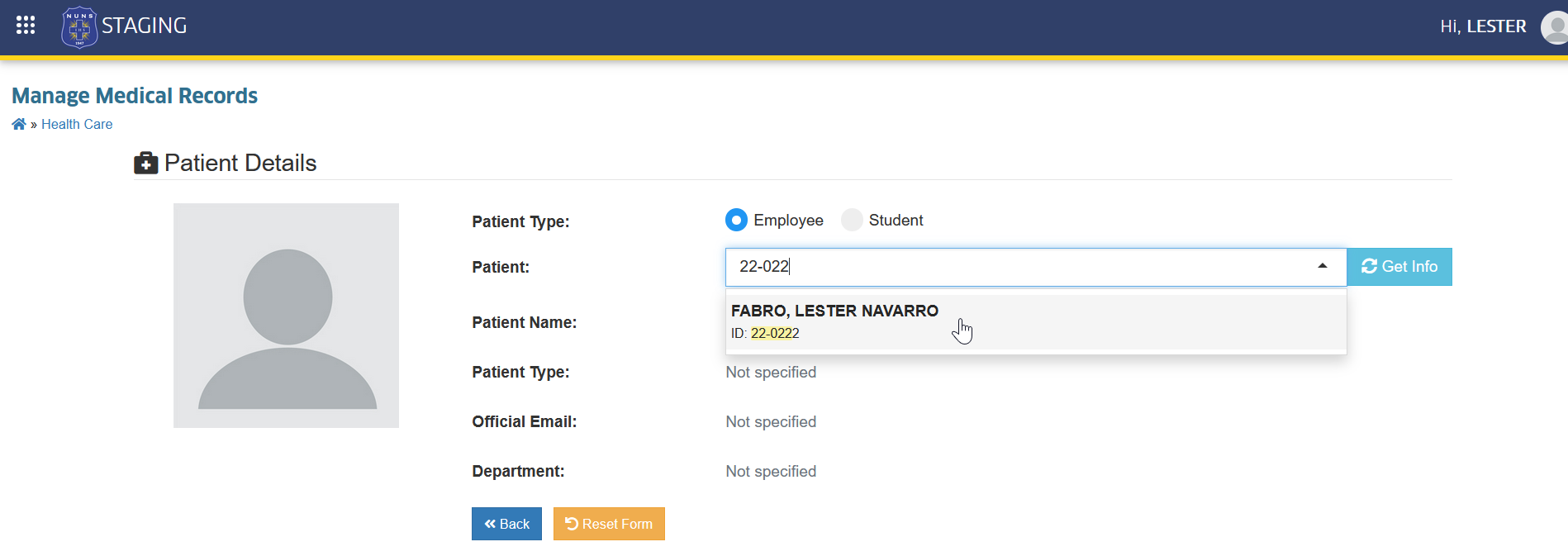1568x556 pixels.
Task: Open the user avatar profile icon
Action: click(1555, 27)
